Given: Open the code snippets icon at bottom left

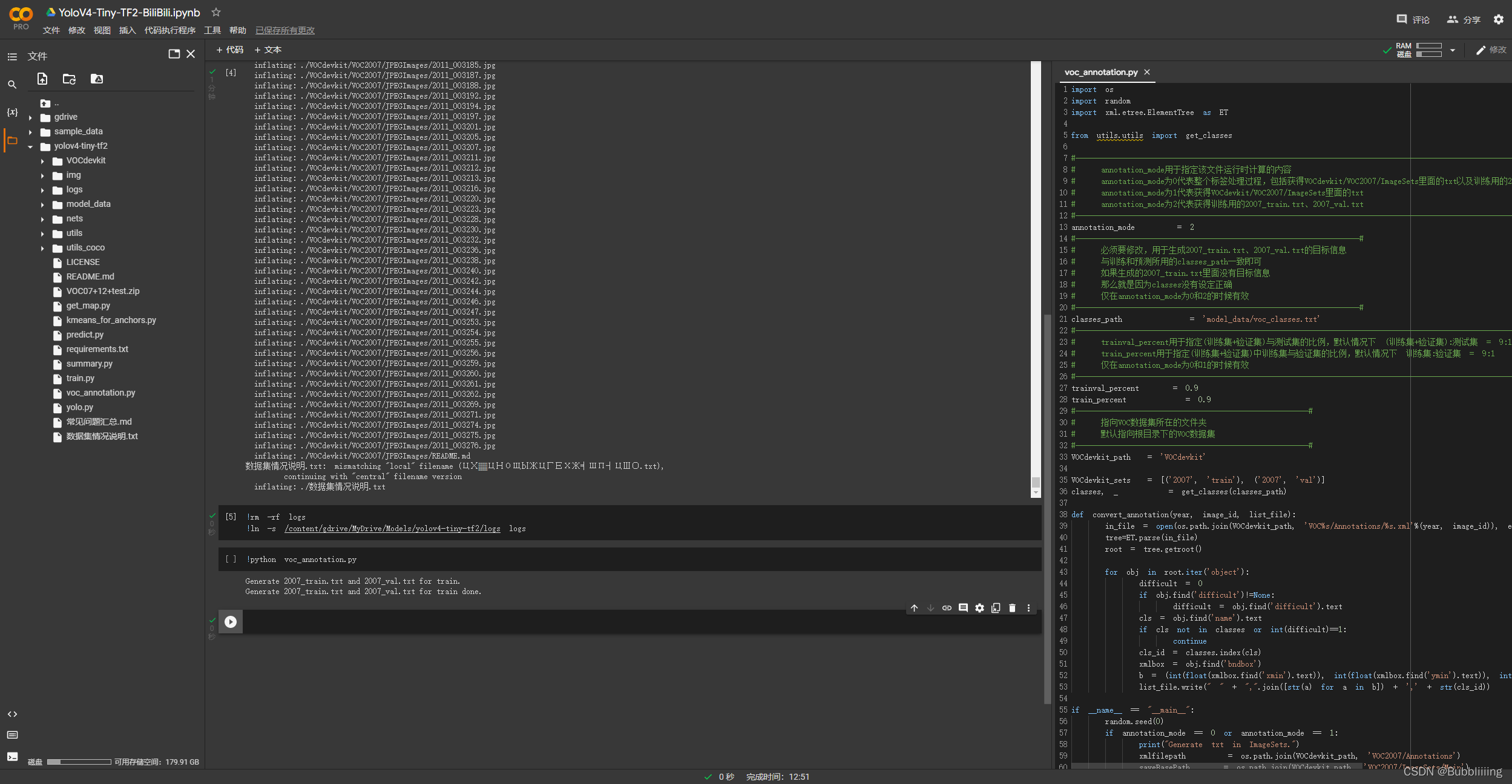Looking at the screenshot, I should point(12,714).
